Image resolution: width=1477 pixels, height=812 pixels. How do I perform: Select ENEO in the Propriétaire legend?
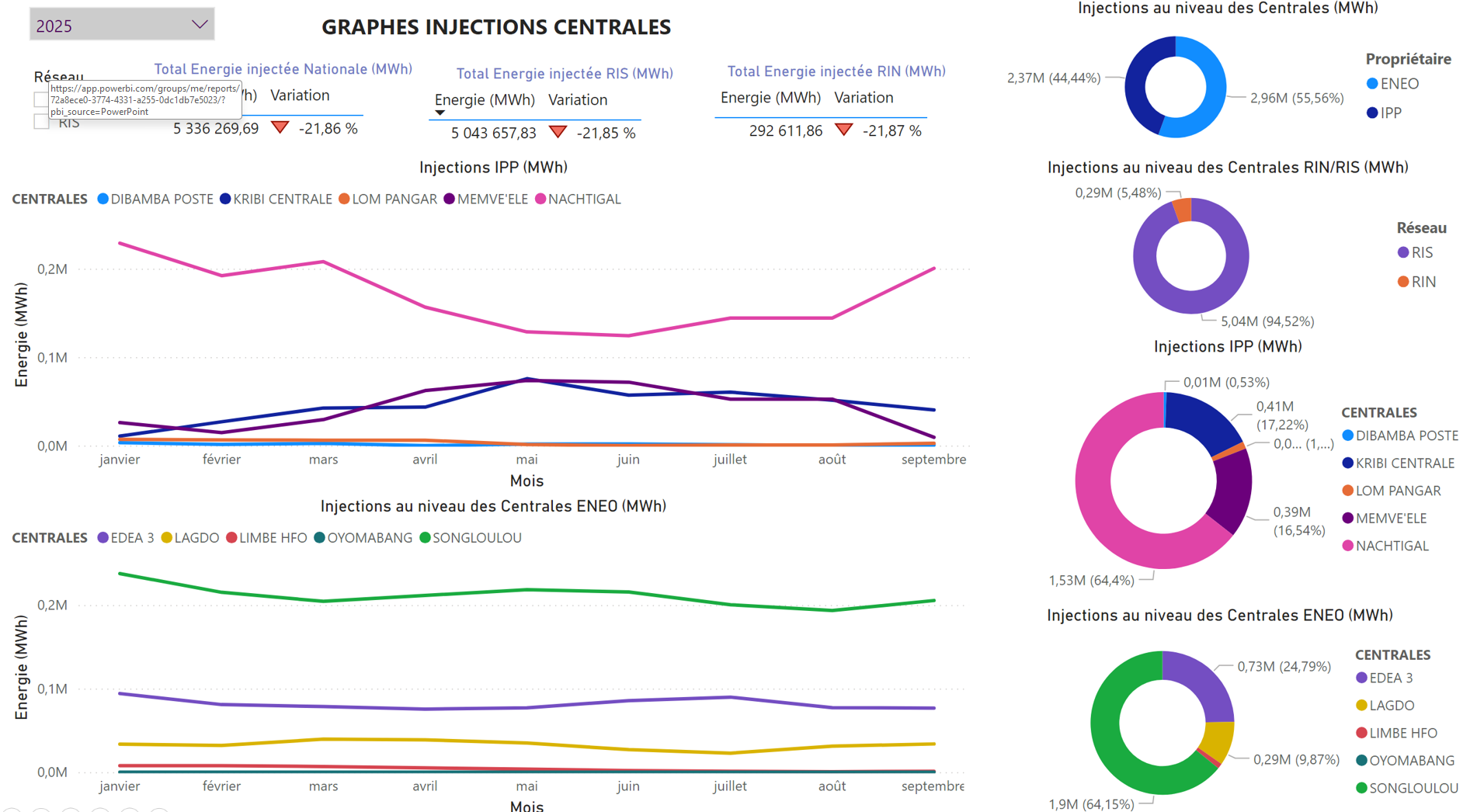coord(1399,84)
